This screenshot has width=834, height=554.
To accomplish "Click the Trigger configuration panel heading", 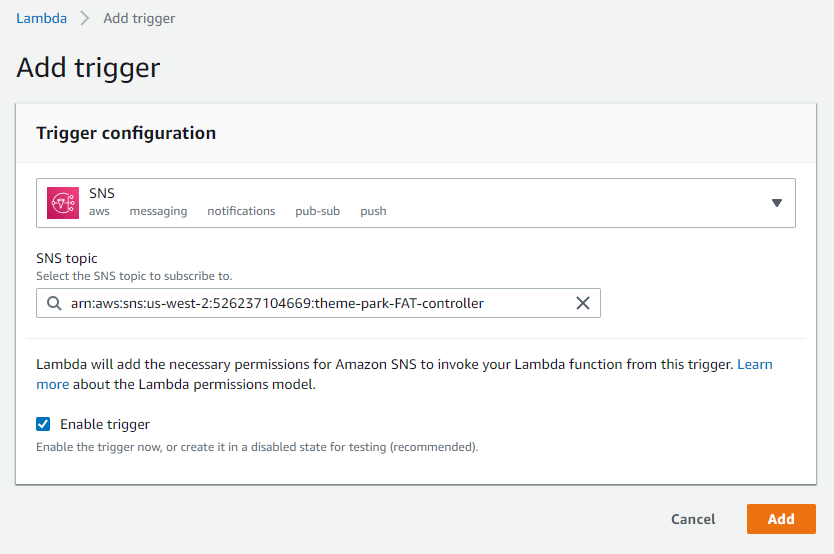I will pyautogui.click(x=126, y=133).
